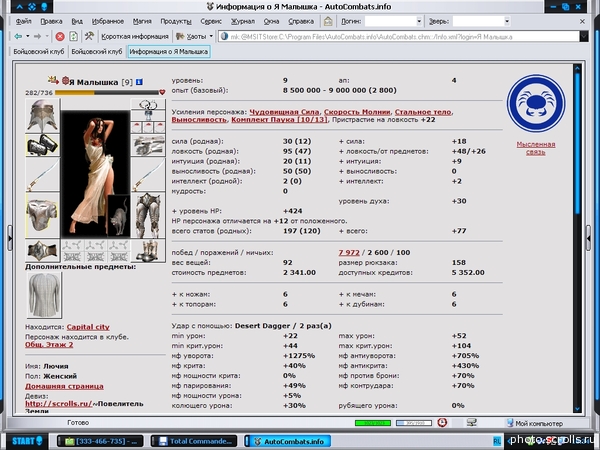Click the Cancer zodiac sign emblem

[536, 103]
